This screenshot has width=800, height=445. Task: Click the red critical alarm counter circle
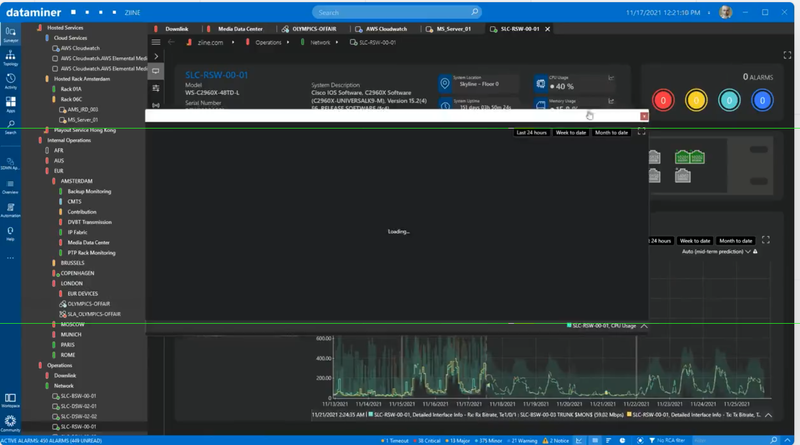coord(663,101)
